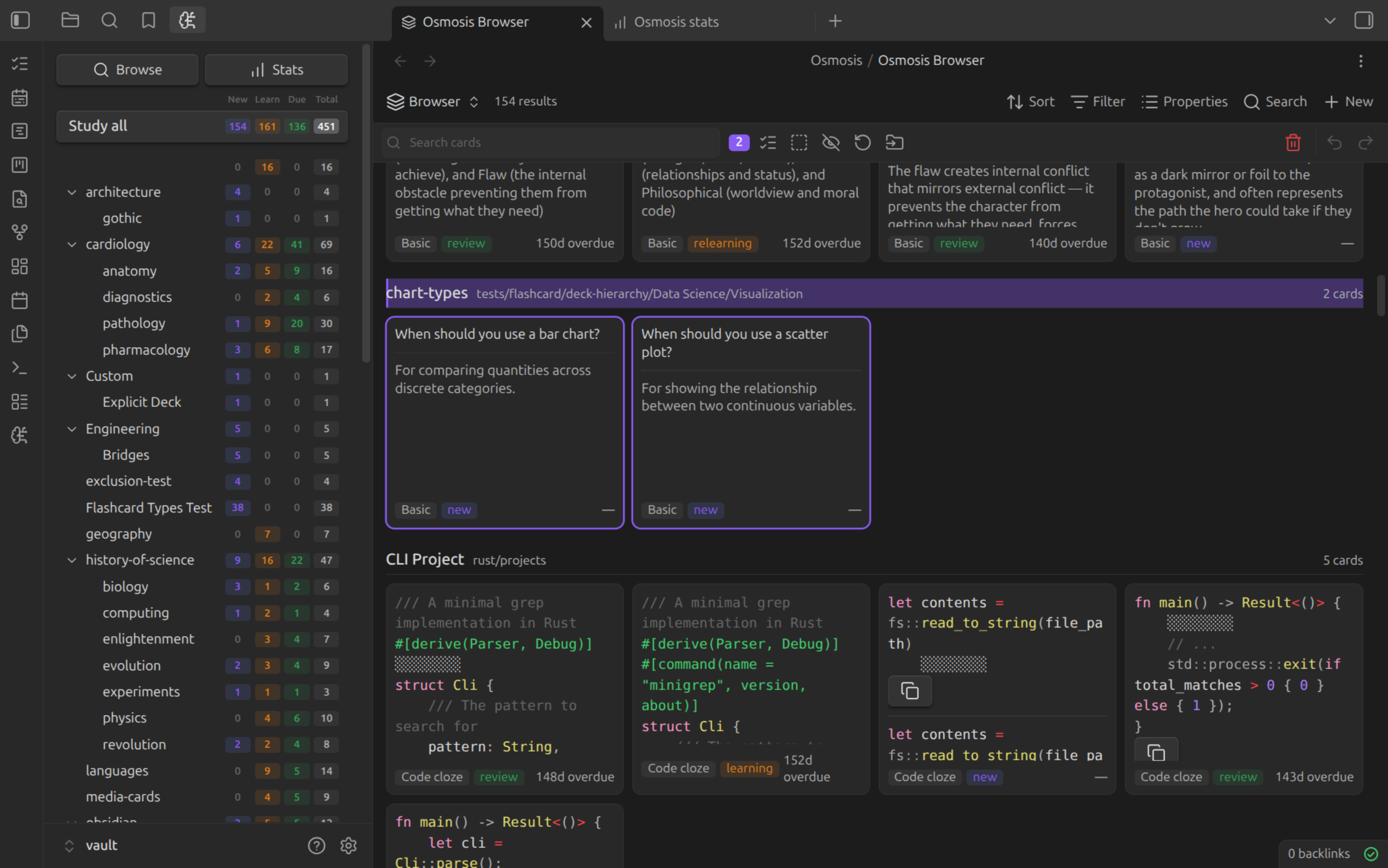This screenshot has height=868, width=1388.
Task: Toggle hide on selected cards via crossed-eye icon
Action: (831, 142)
